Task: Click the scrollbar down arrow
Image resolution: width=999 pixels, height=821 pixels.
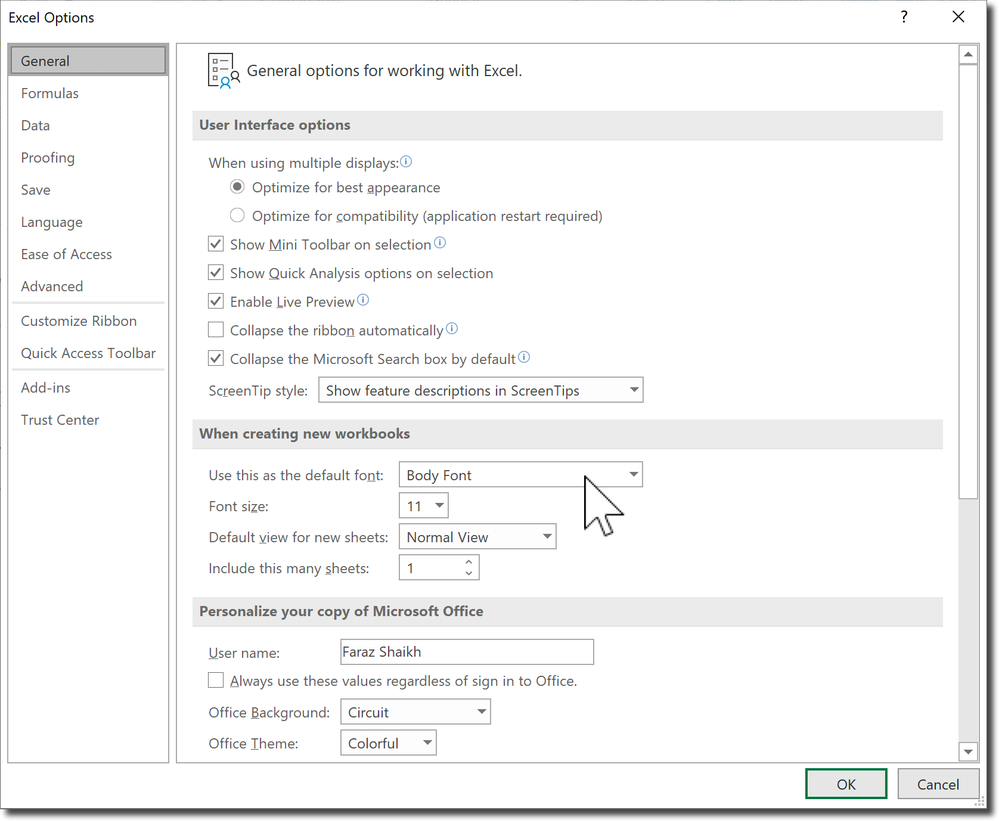Action: (x=968, y=752)
